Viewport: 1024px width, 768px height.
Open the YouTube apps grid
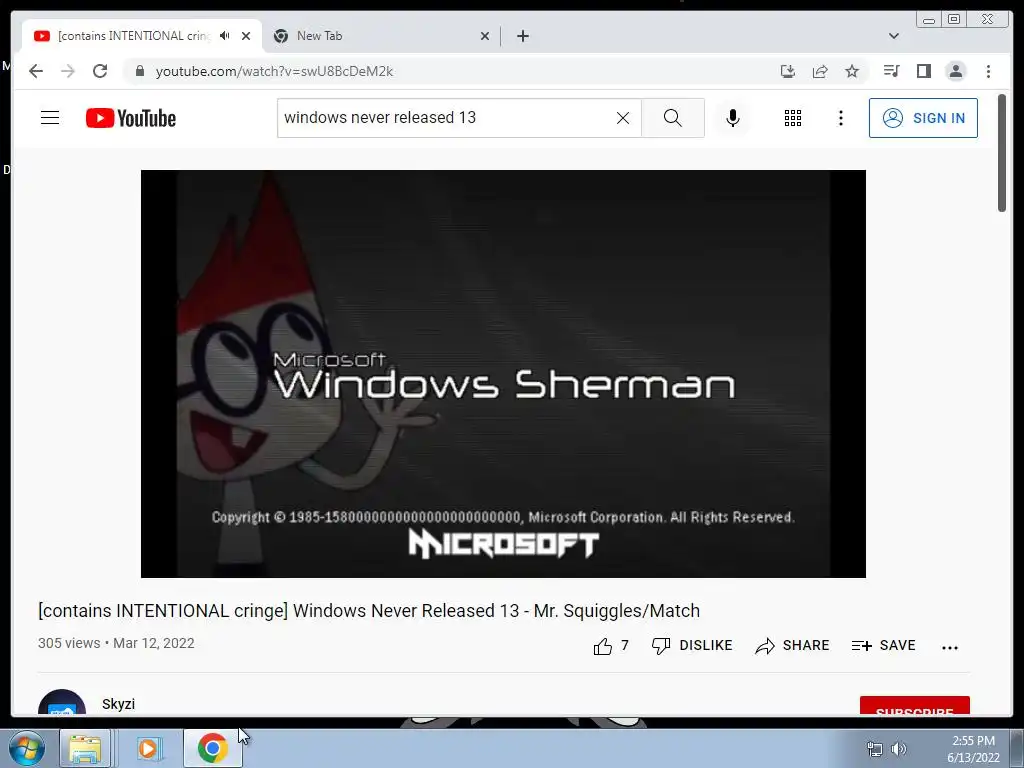[793, 118]
